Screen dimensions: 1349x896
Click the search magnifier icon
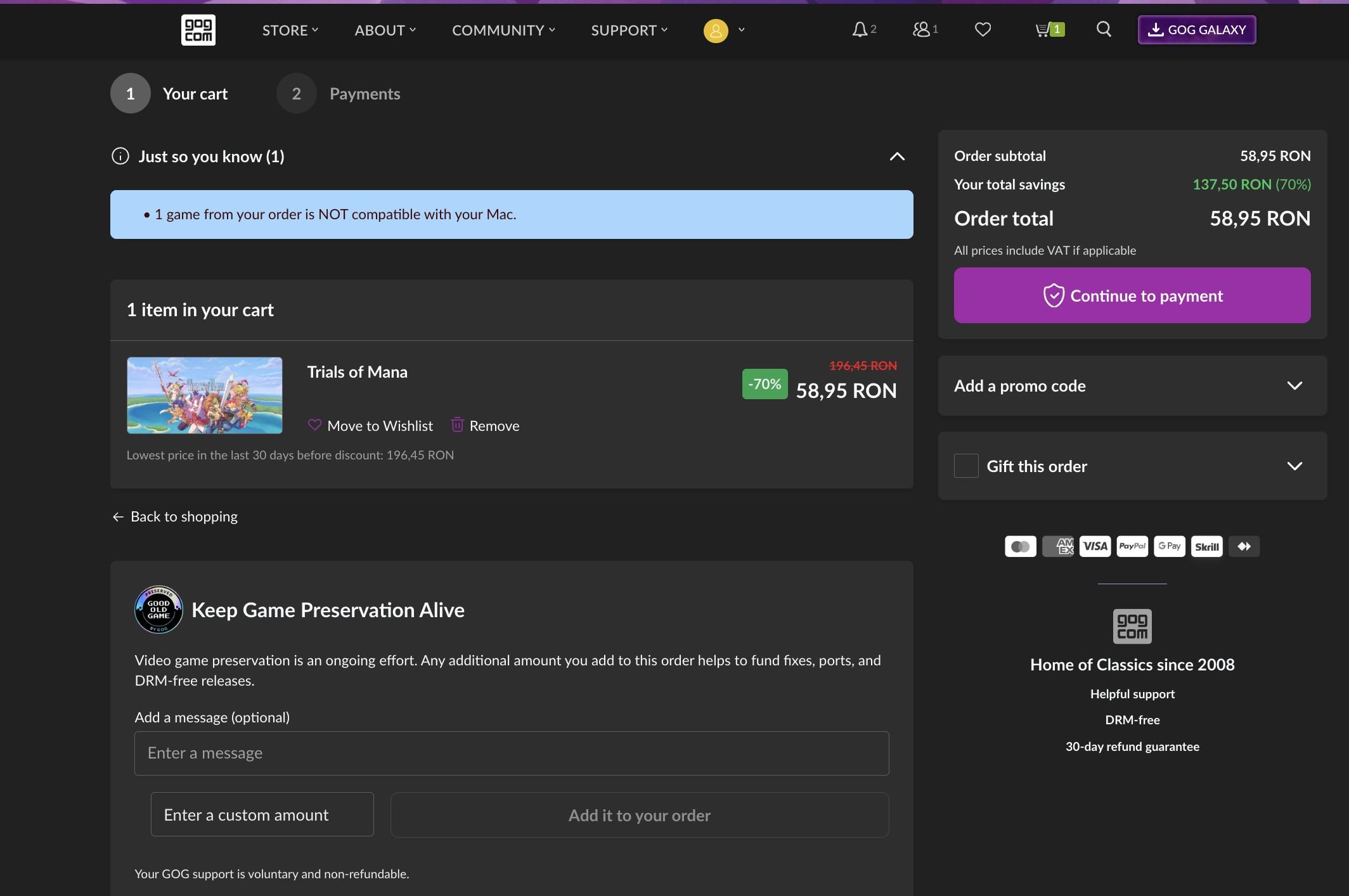coord(1104,29)
